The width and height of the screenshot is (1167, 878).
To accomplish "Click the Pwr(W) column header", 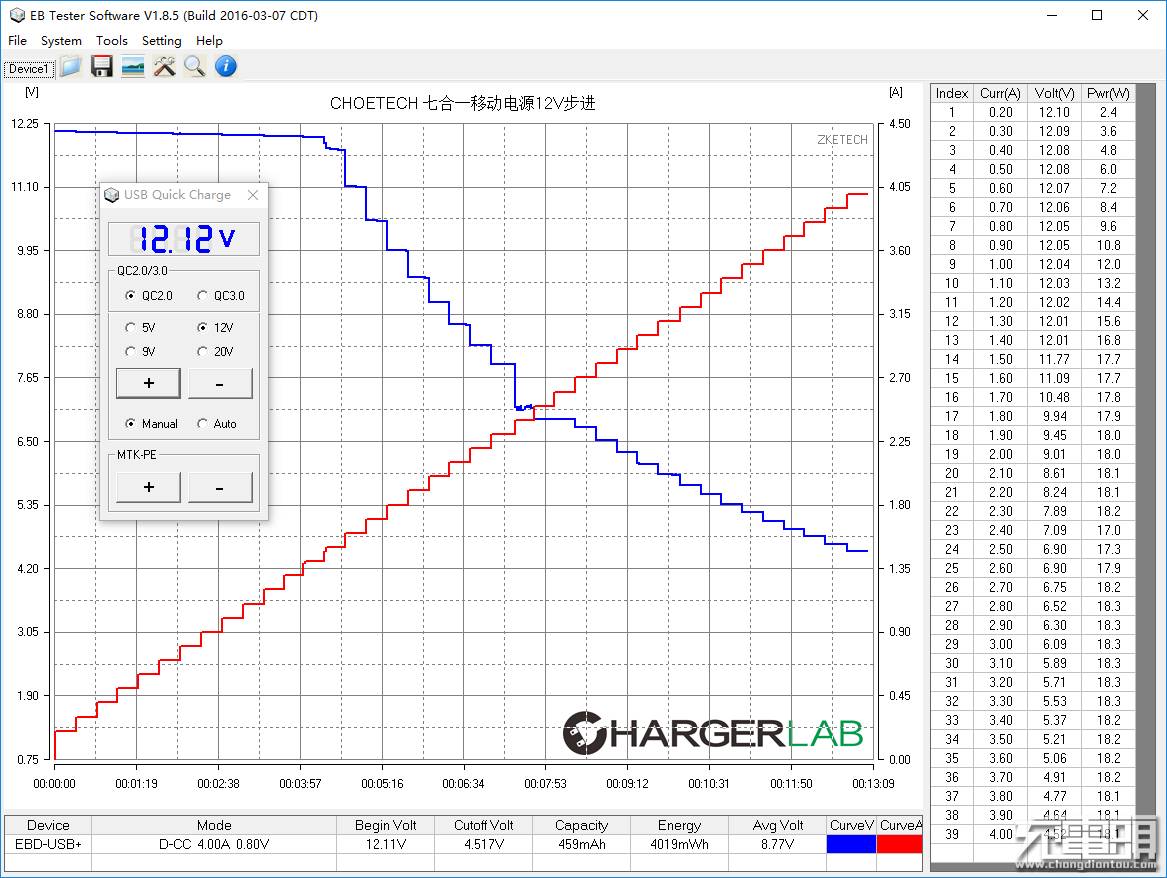I will pos(1108,93).
